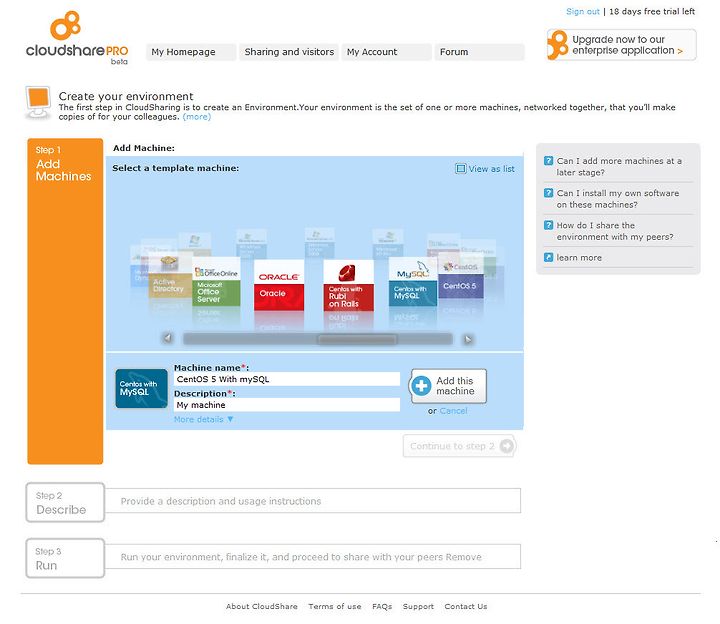The height and width of the screenshot is (624, 720).
Task: Click 'Provide a description and usage instructions' text
Action: [221, 501]
